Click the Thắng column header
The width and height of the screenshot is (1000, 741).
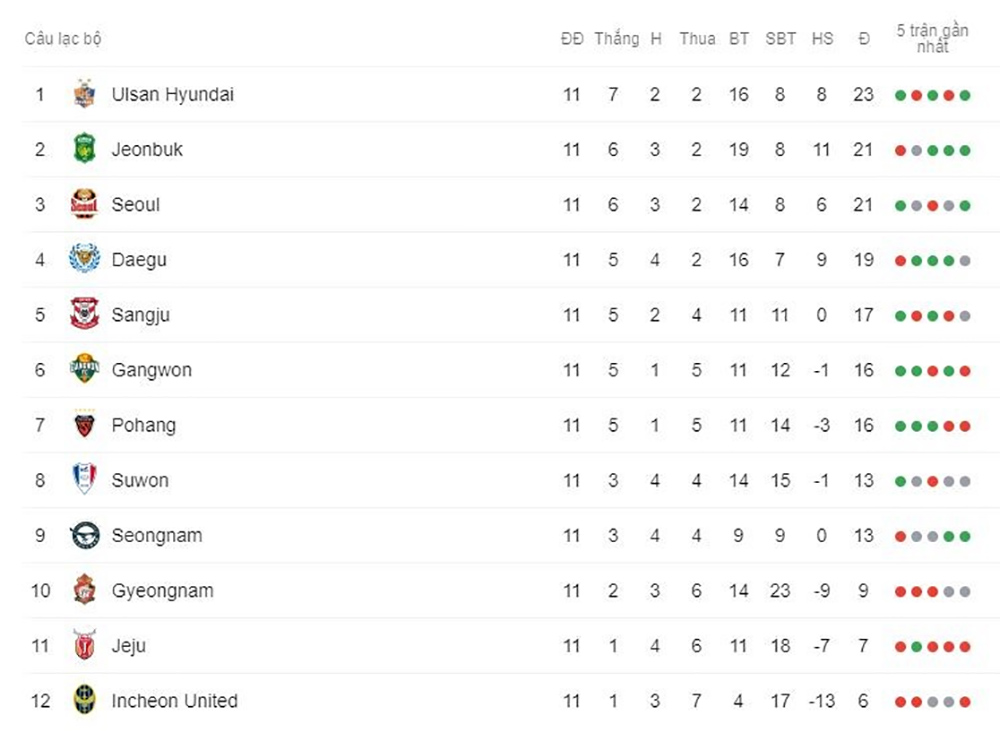pos(616,39)
